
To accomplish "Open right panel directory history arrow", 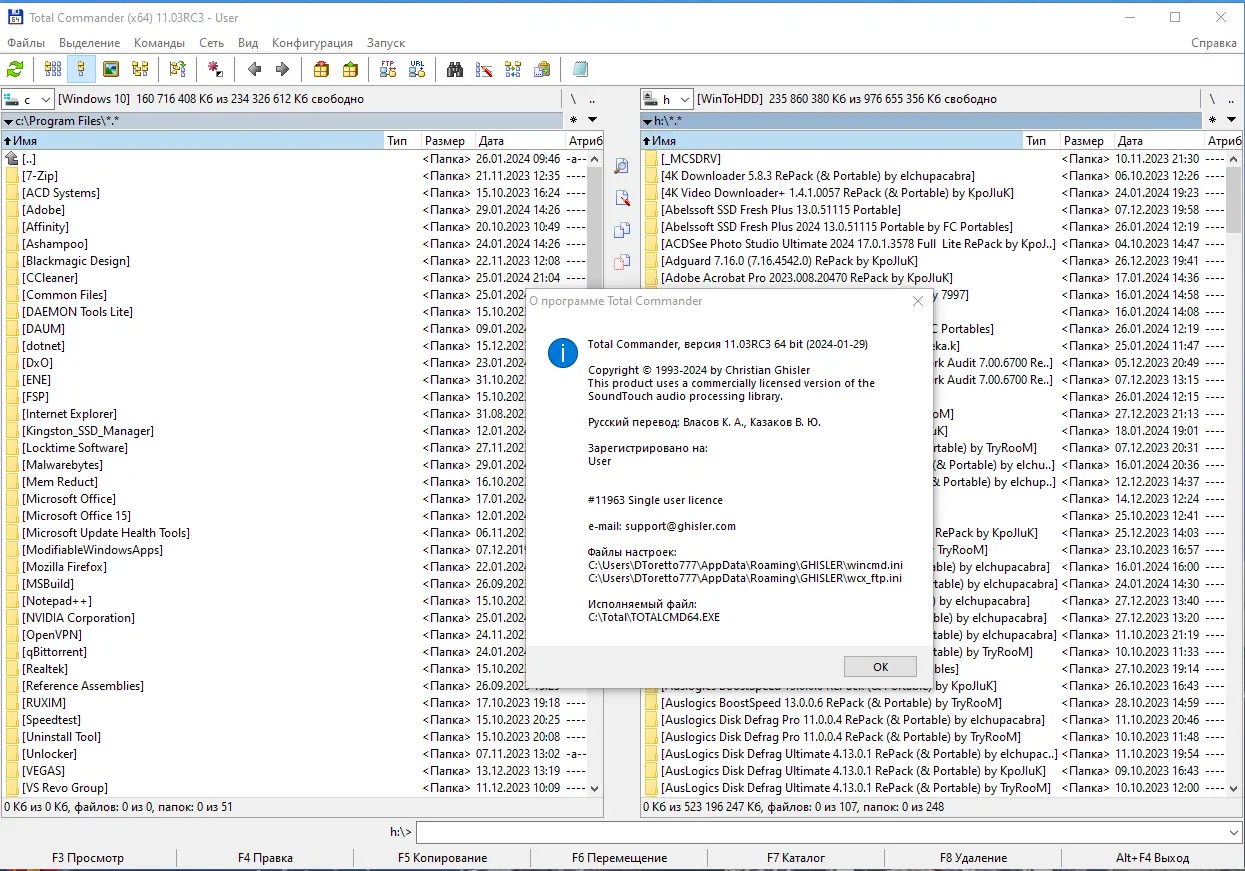I will 1231,121.
